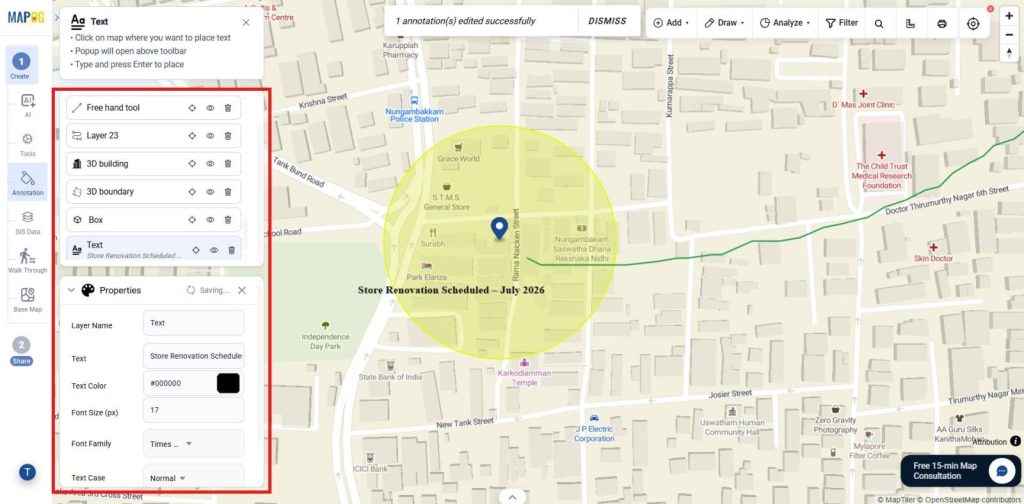Open the chat consultation bubble
This screenshot has width=1024, height=504.
pos(1001,471)
